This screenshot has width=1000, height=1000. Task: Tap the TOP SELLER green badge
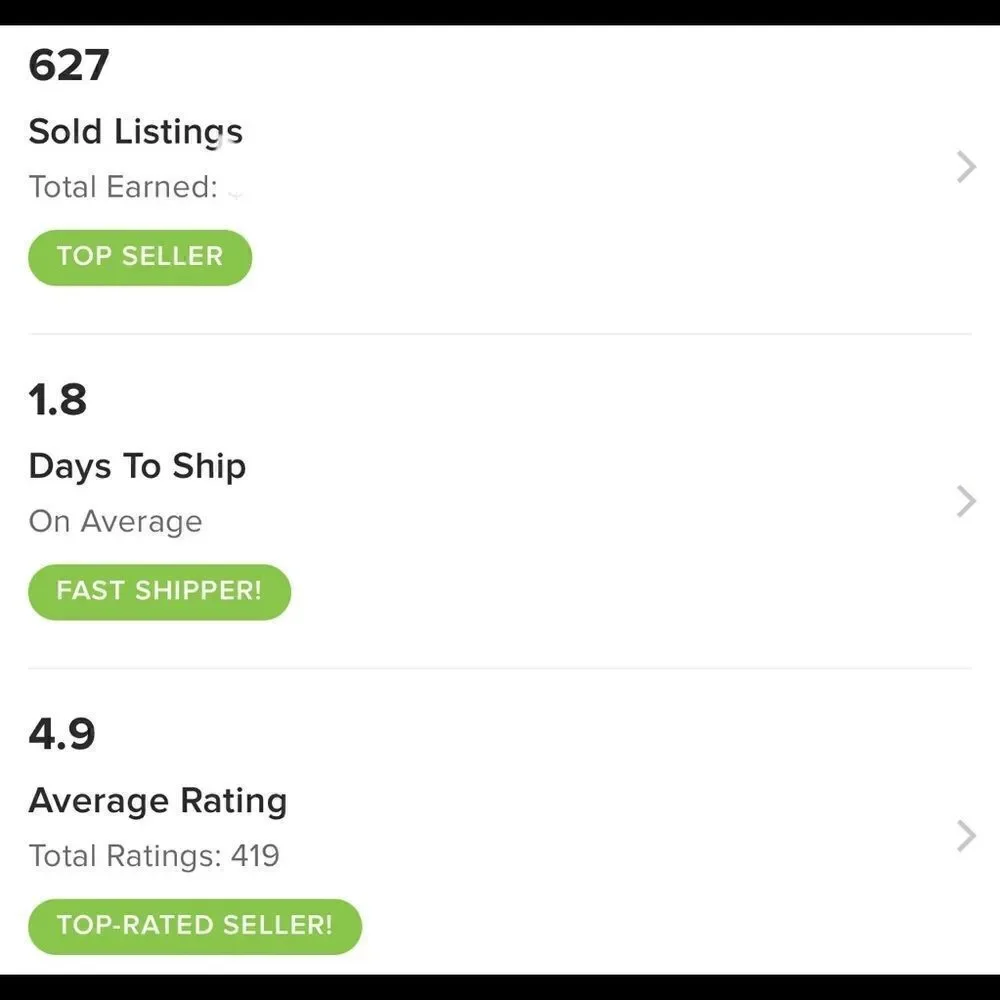click(x=140, y=257)
